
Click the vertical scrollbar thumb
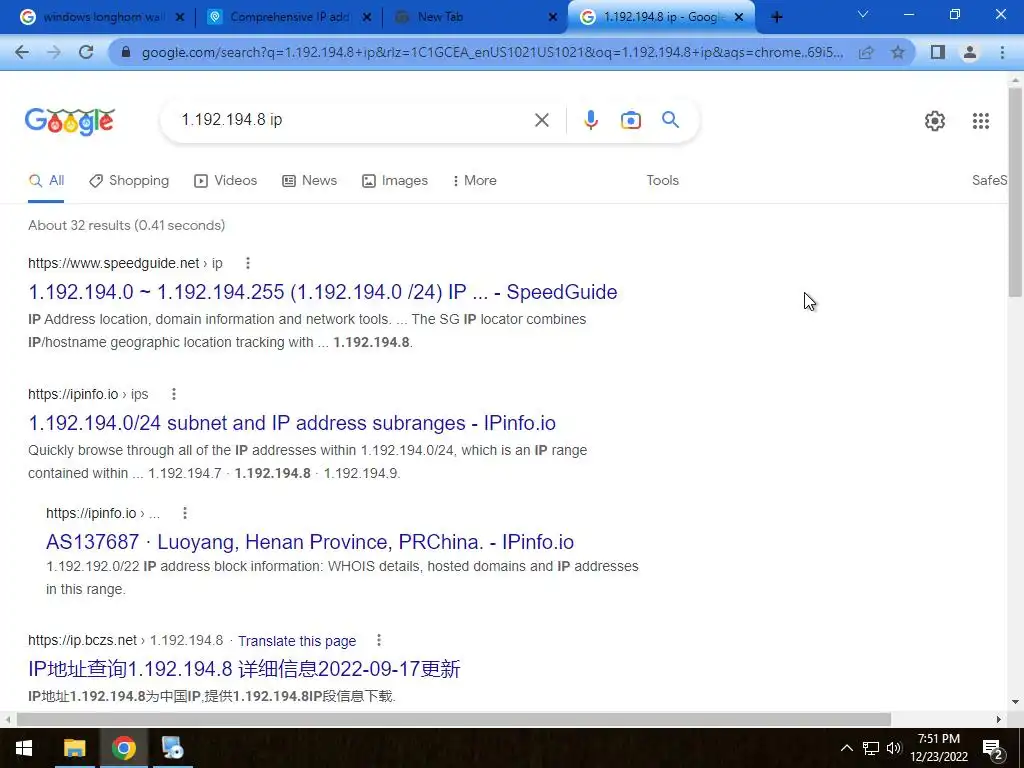point(1015,192)
